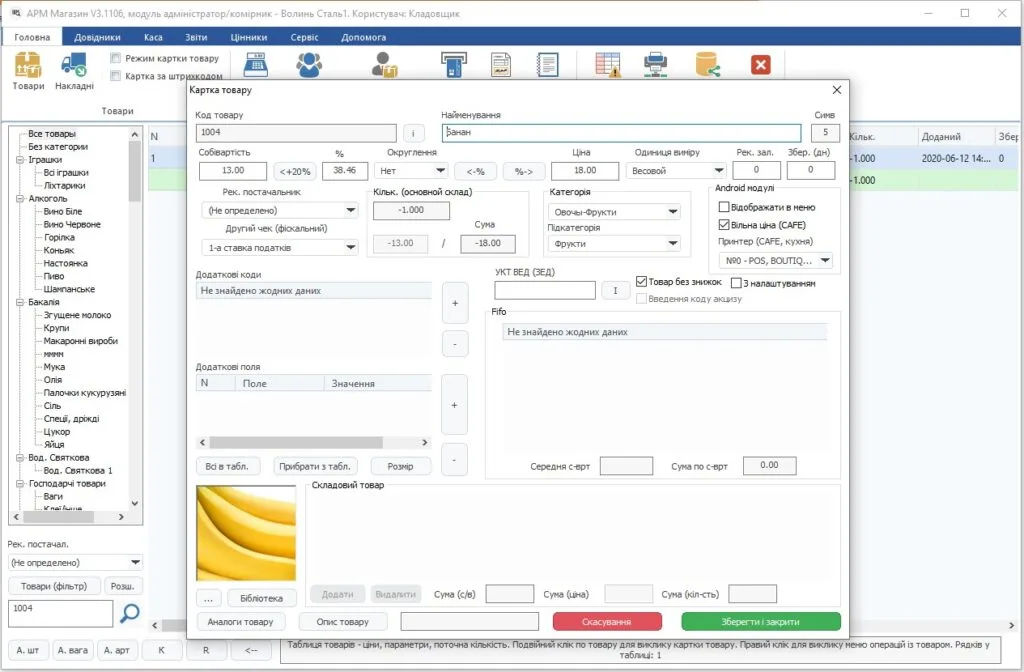Viewport: 1024px width, 672px height.
Task: Click the POS terminal icon
Action: [454, 65]
